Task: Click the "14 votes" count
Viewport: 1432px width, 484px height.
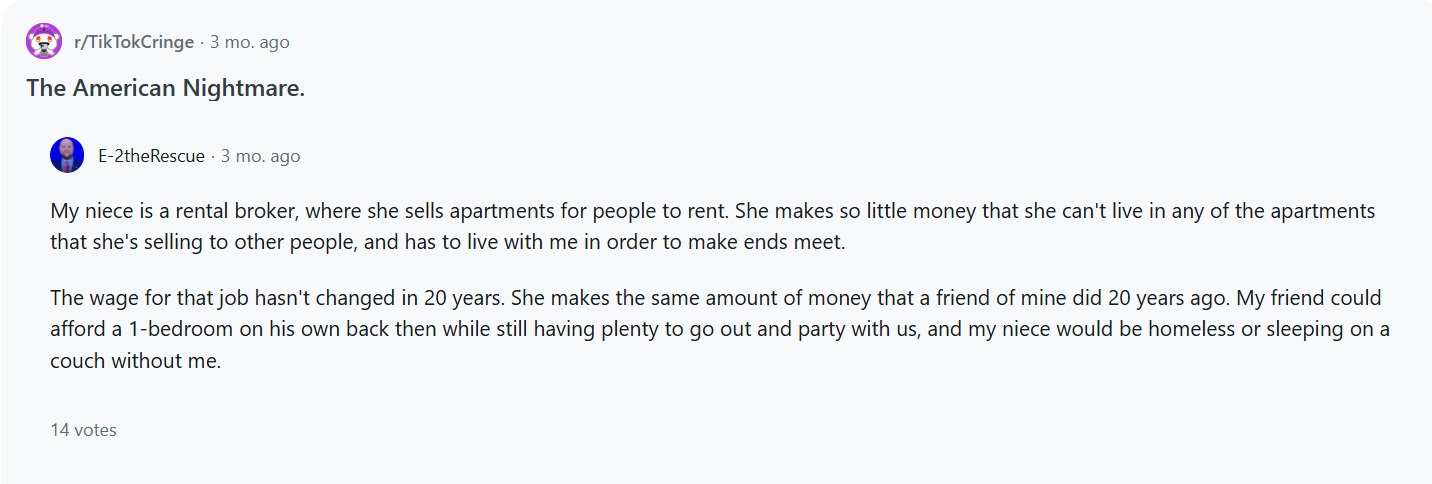Action: 83,430
